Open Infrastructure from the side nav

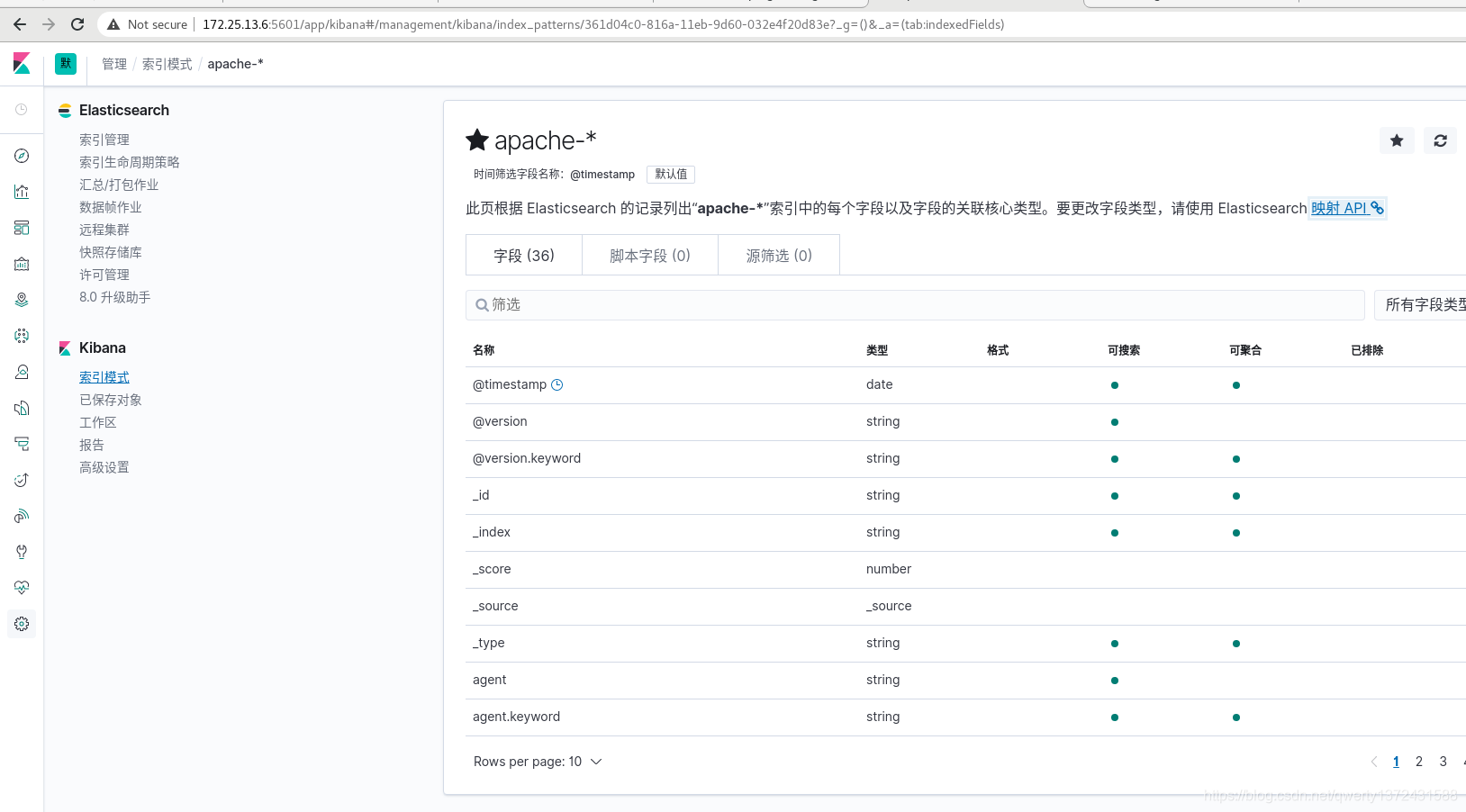coord(22,372)
